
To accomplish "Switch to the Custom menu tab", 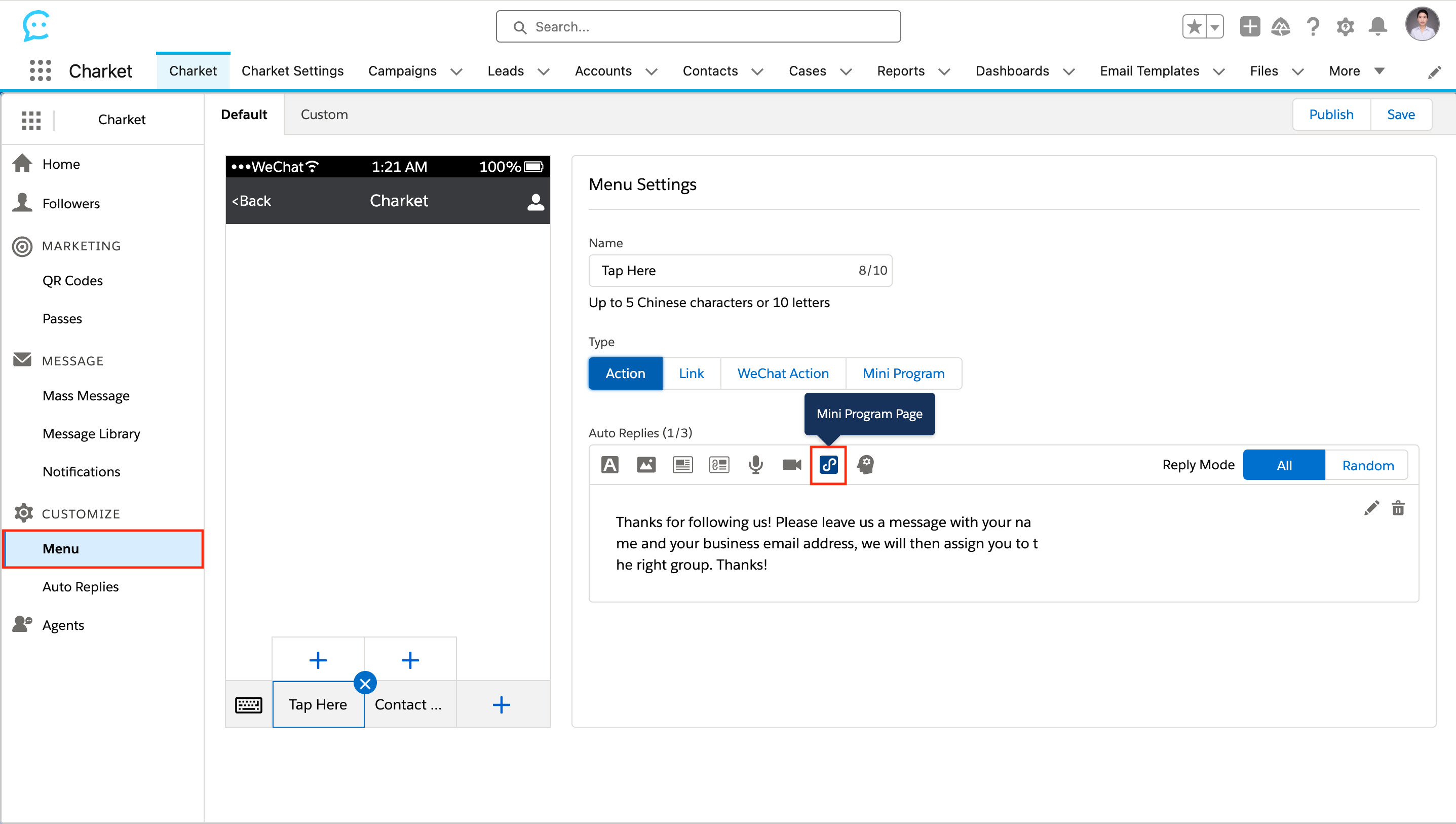I will (x=324, y=115).
